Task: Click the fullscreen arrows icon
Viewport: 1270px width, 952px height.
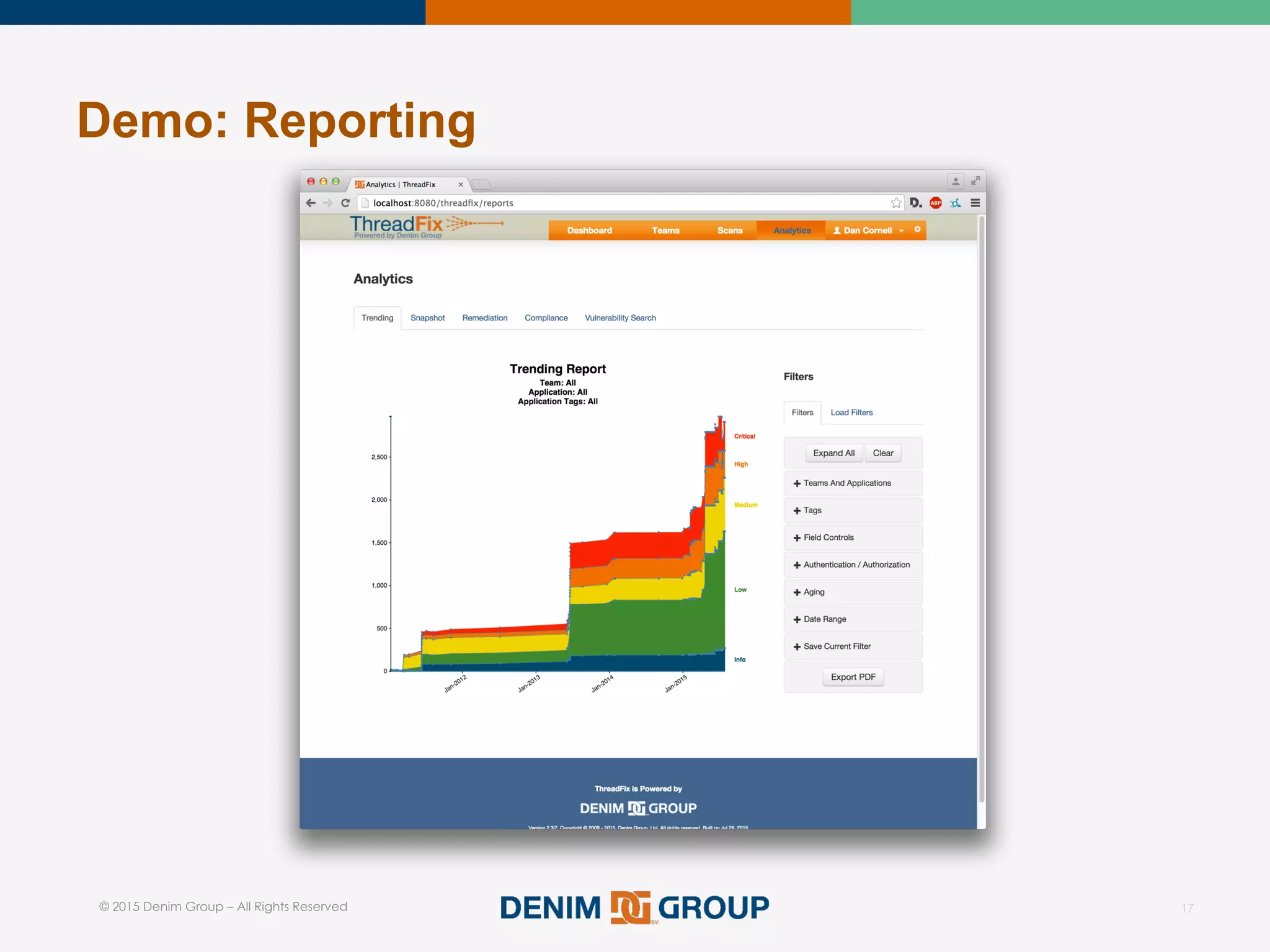Action: (975, 180)
